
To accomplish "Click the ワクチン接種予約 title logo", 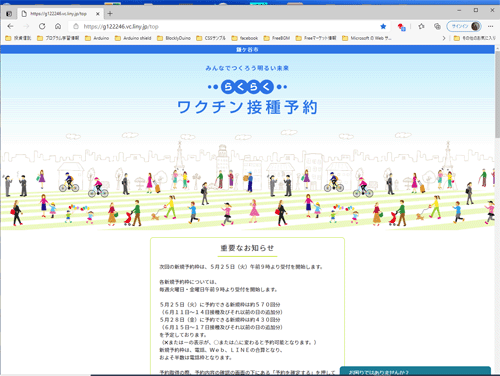I will (247, 107).
